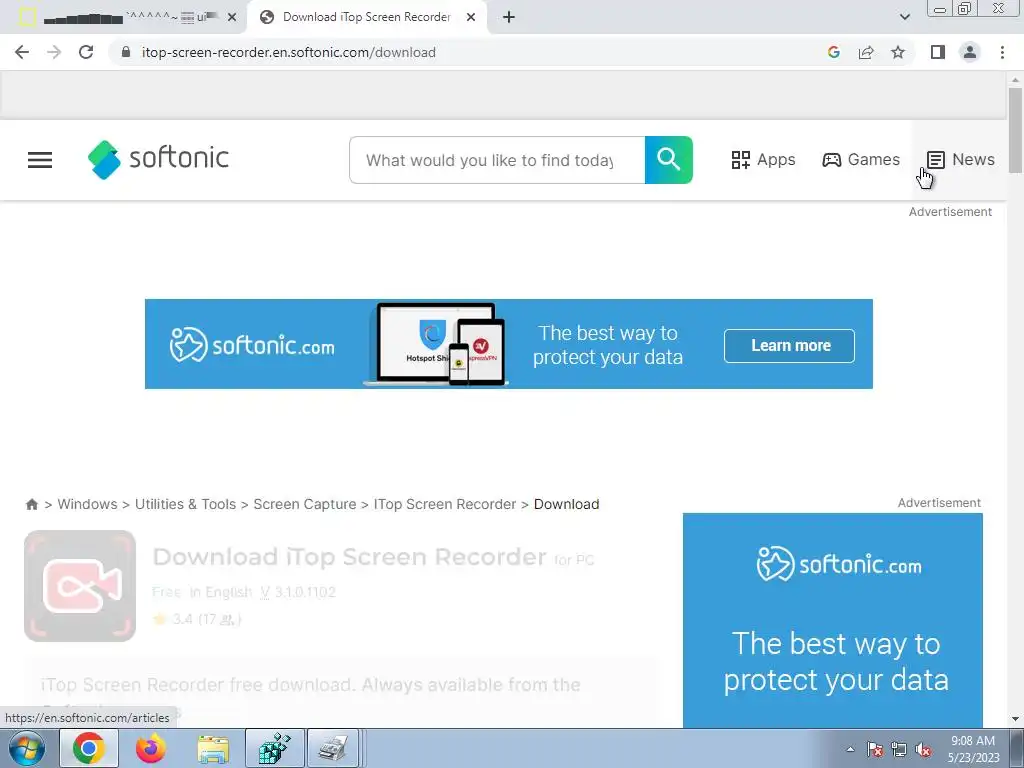Close the first browser tab
The height and width of the screenshot is (768, 1024).
[232, 18]
